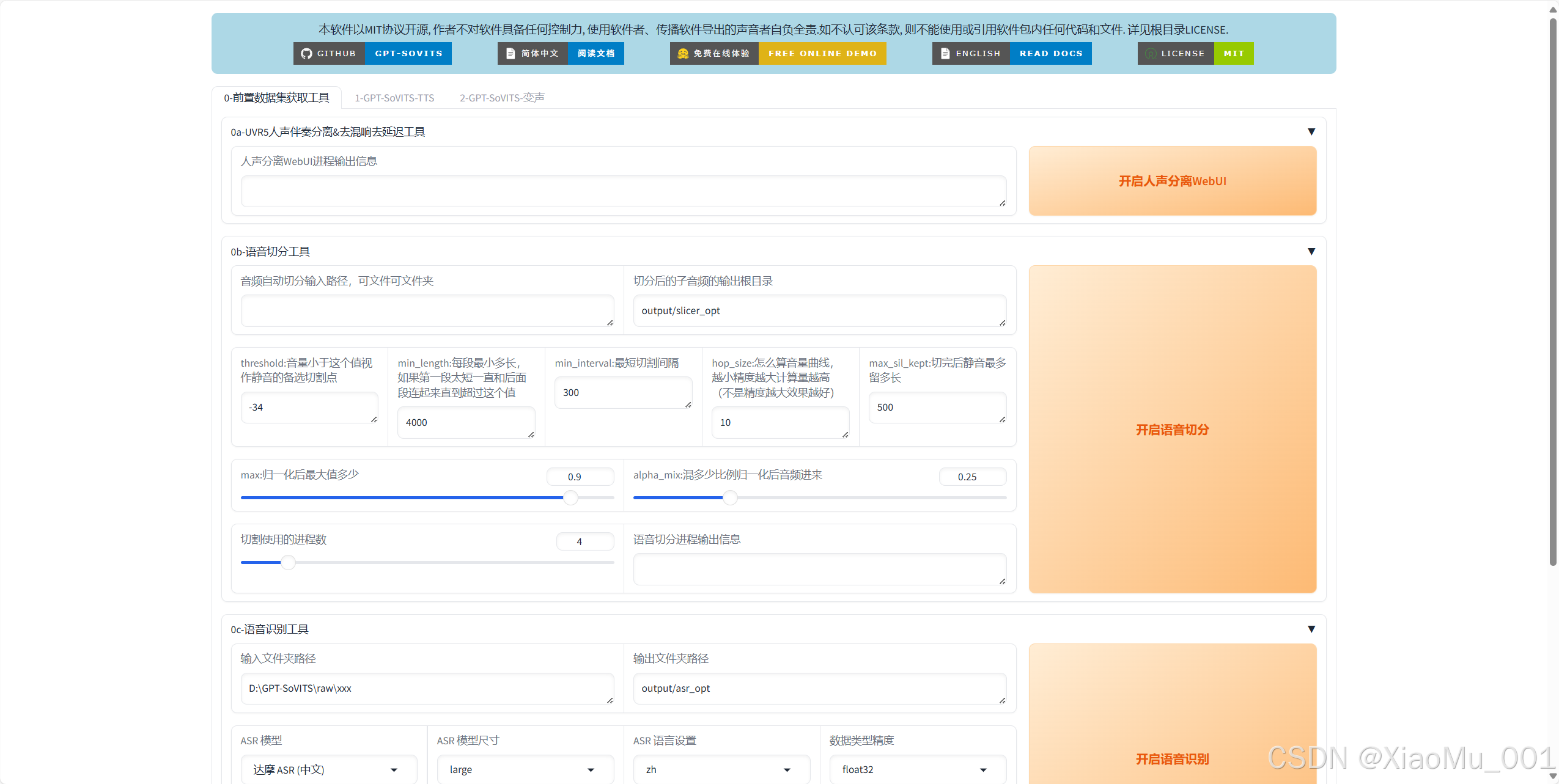Click the 免费在线体验 medal icon
Viewport: 1559px width, 784px height.
682,53
